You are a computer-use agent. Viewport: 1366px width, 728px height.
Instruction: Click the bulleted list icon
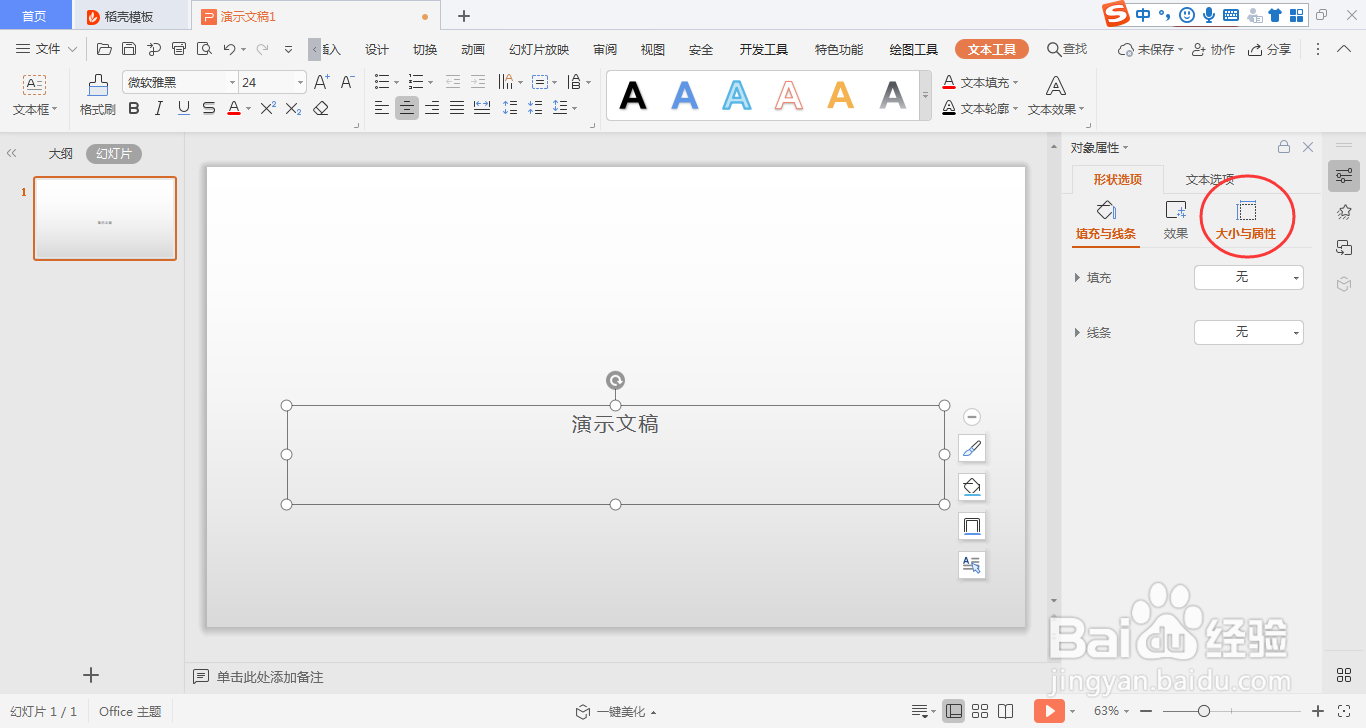pos(382,82)
